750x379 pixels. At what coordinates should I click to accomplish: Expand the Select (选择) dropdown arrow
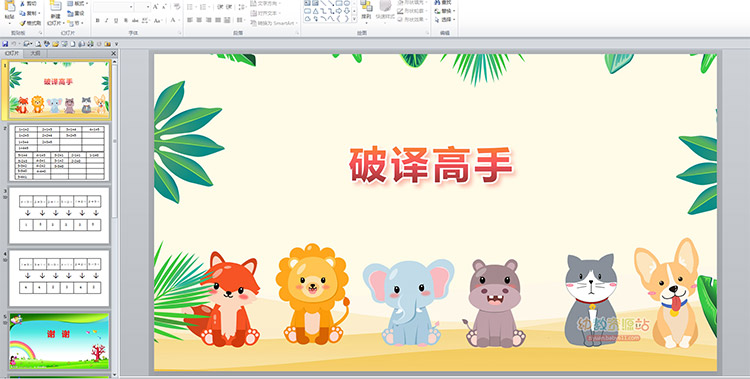[454, 20]
